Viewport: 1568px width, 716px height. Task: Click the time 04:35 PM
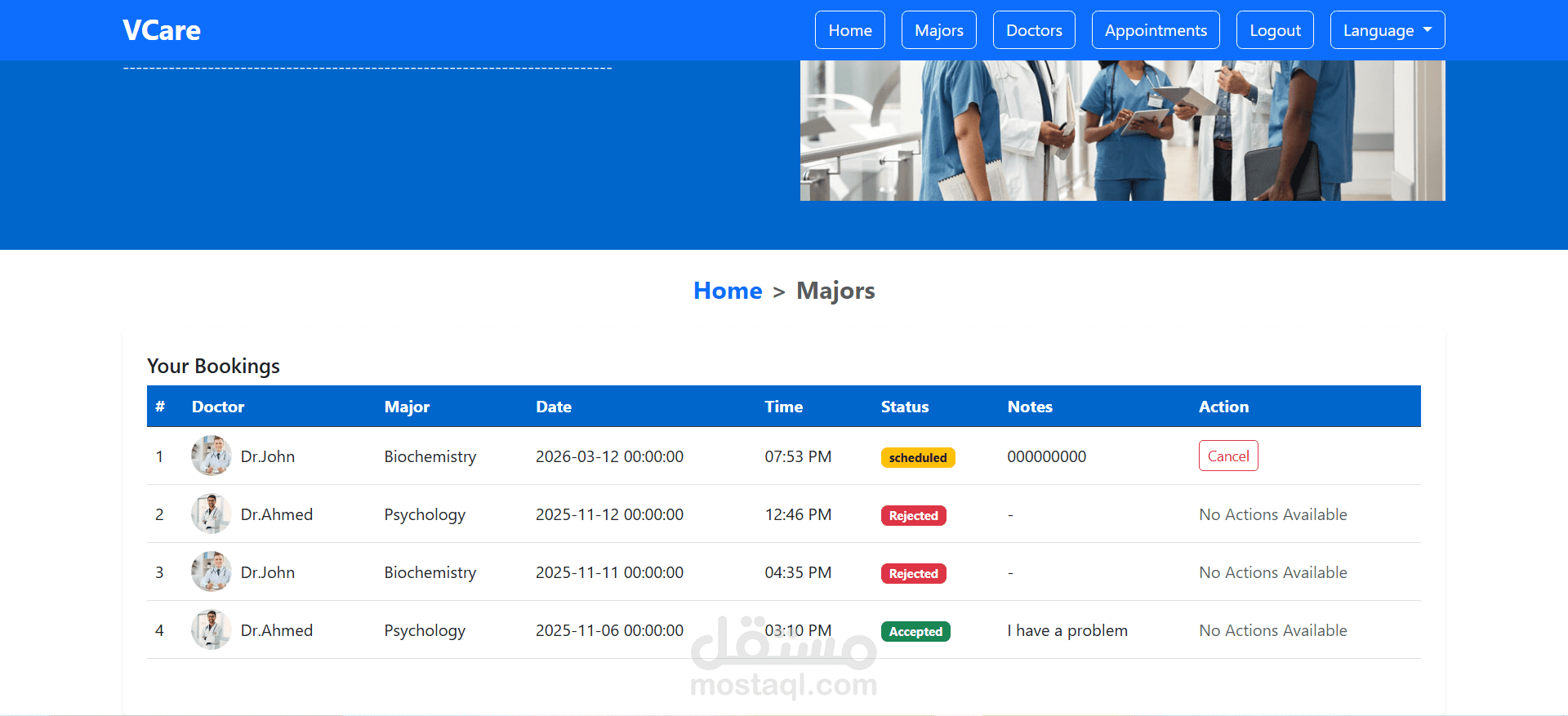(x=798, y=572)
